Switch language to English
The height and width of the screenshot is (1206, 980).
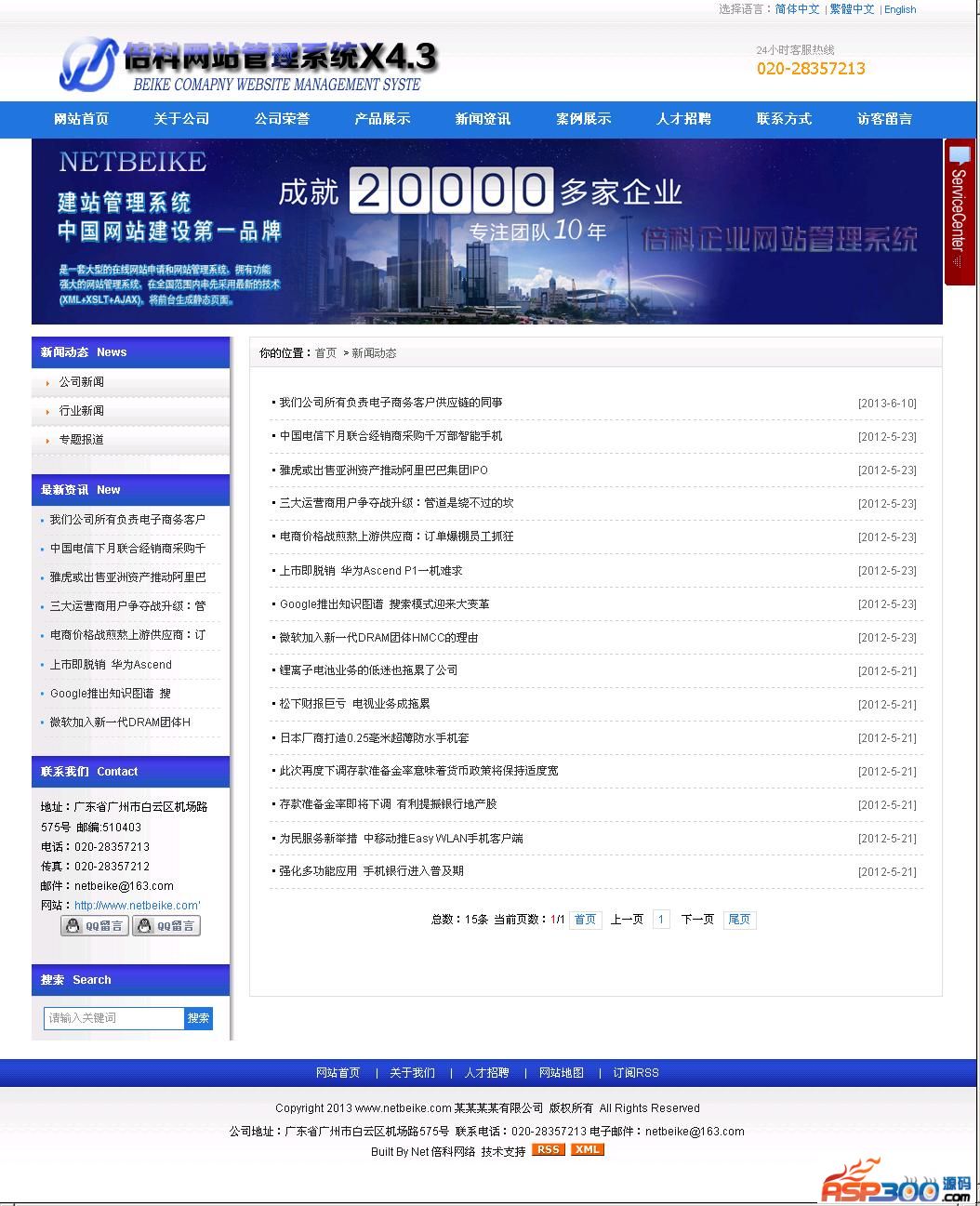pos(900,9)
